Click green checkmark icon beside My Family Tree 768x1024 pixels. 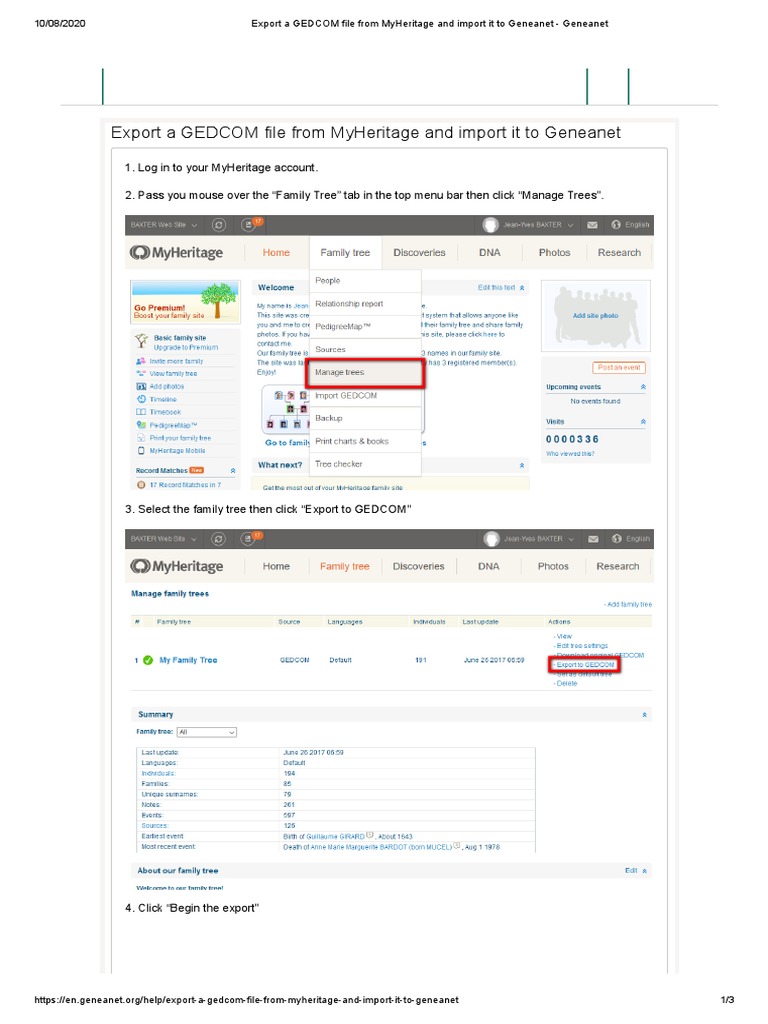point(148,660)
